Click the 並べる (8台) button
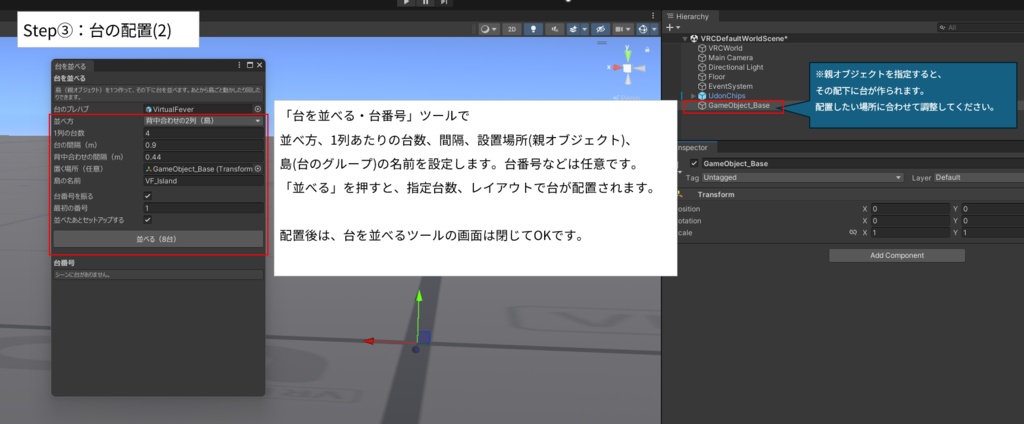This screenshot has height=424, width=1024. (x=158, y=239)
